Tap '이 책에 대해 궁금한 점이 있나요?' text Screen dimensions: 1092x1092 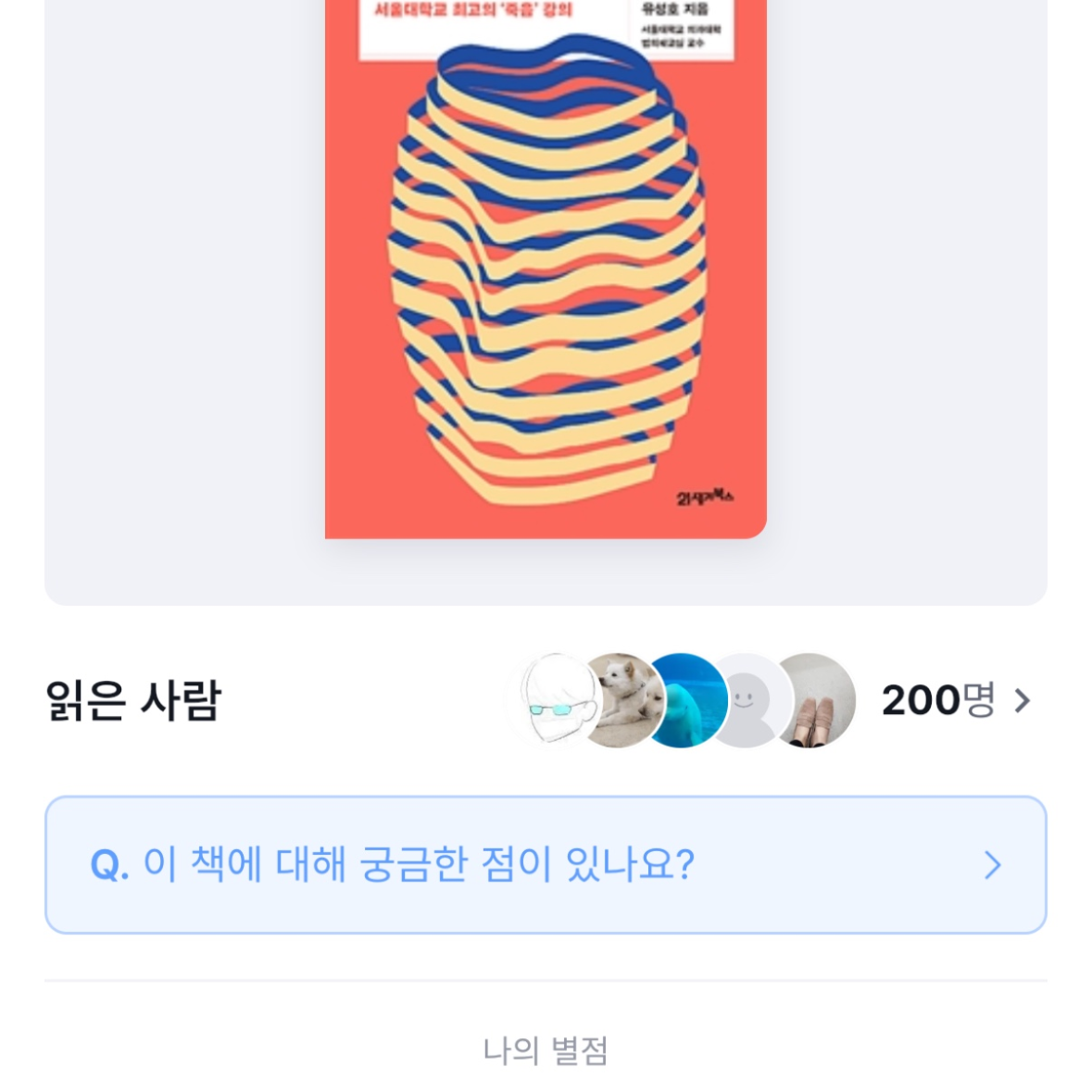coord(419,865)
